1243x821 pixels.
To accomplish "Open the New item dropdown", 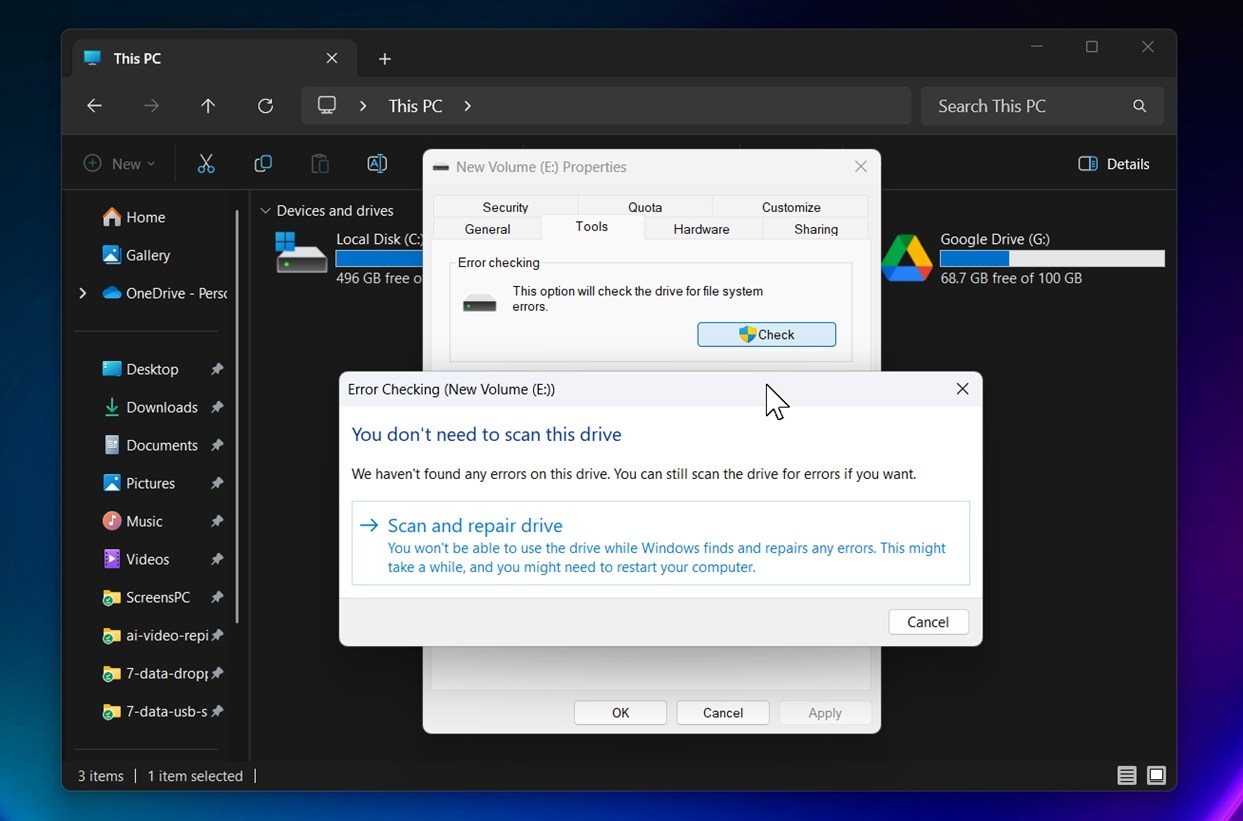I will (120, 164).
